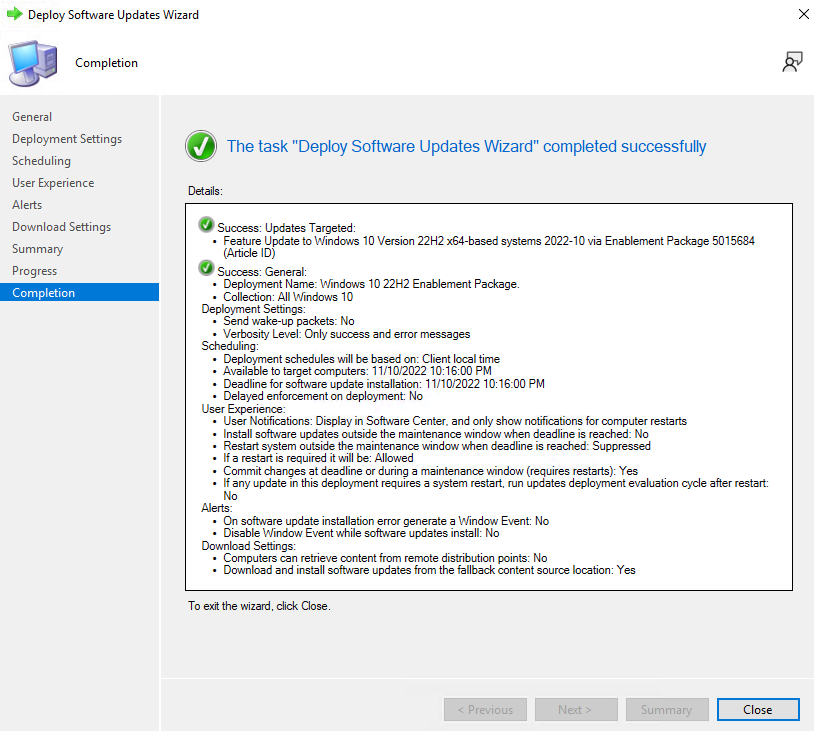Click the < Previous button
This screenshot has width=814, height=731.
(485, 709)
